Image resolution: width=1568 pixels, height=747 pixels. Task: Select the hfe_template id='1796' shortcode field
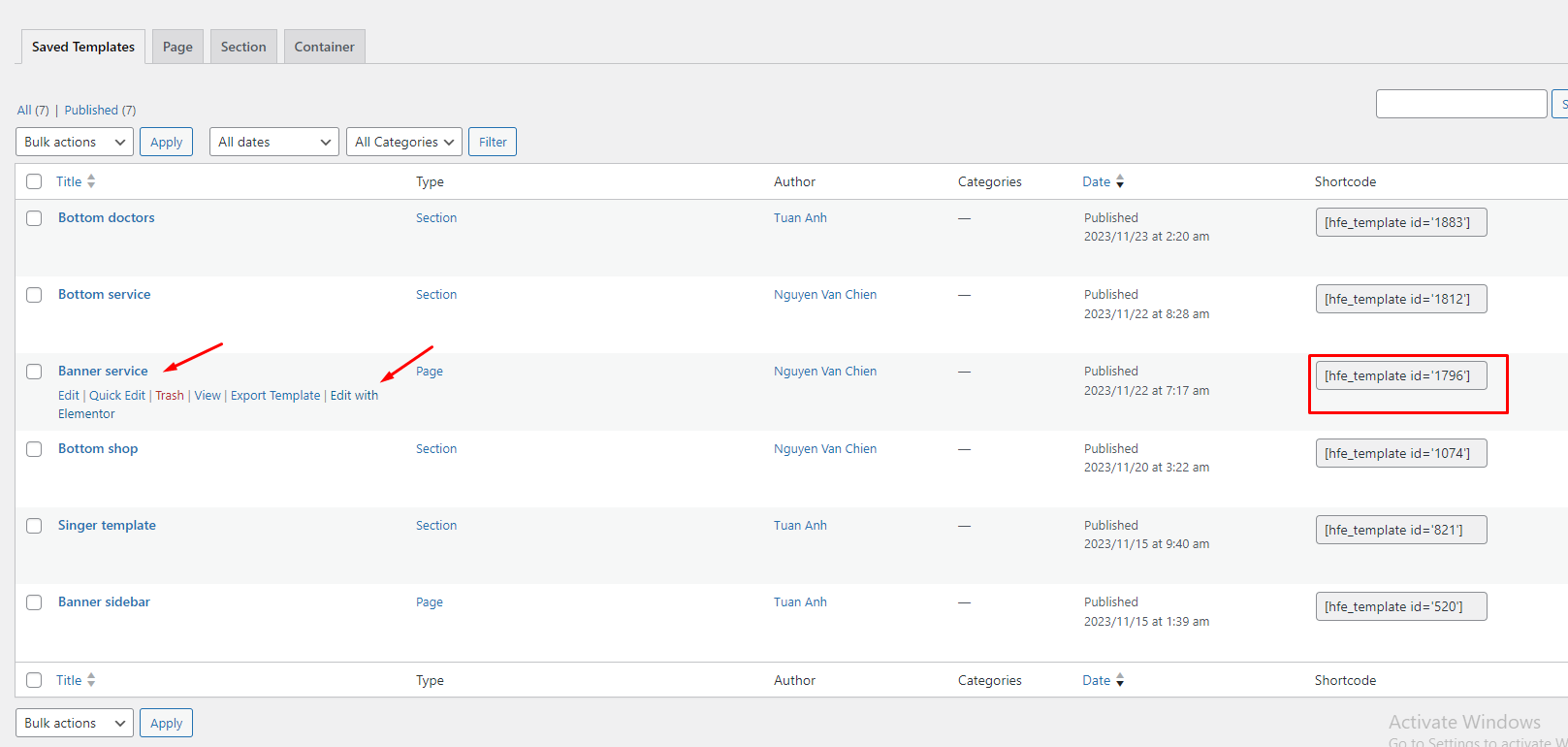coord(1400,376)
